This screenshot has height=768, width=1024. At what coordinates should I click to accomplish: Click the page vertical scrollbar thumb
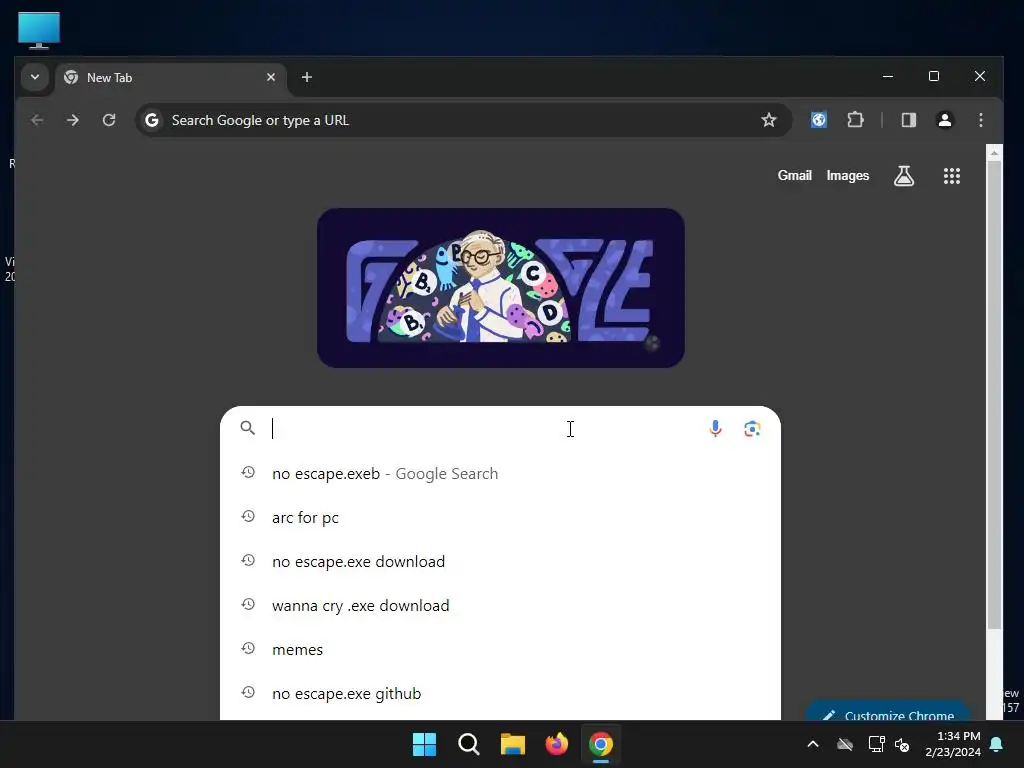pos(994,394)
